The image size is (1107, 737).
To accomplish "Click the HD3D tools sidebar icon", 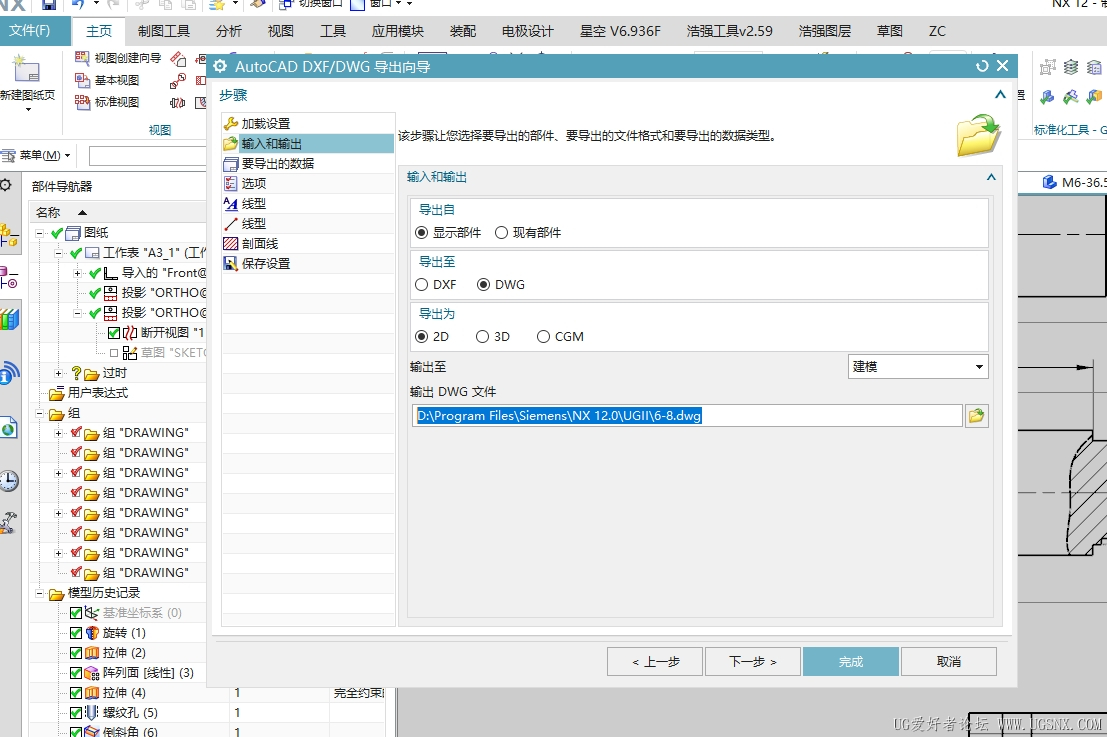I will [9, 373].
